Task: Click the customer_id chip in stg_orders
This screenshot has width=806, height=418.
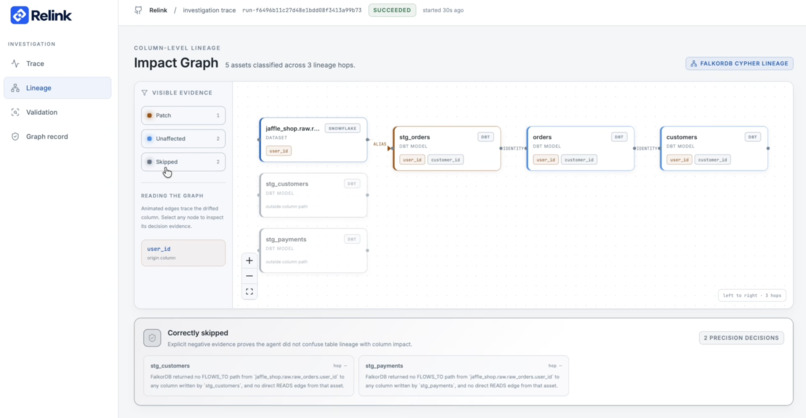Action: [x=445, y=159]
